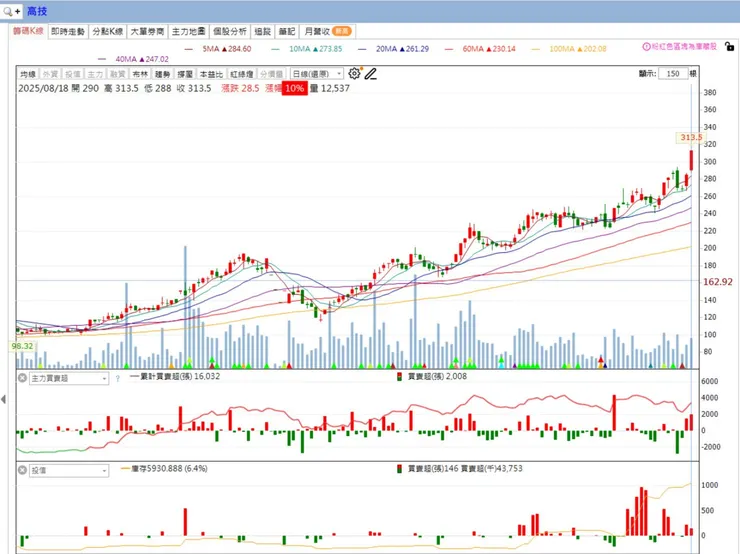
Task: Open the question mark help icon
Action: tap(118, 378)
